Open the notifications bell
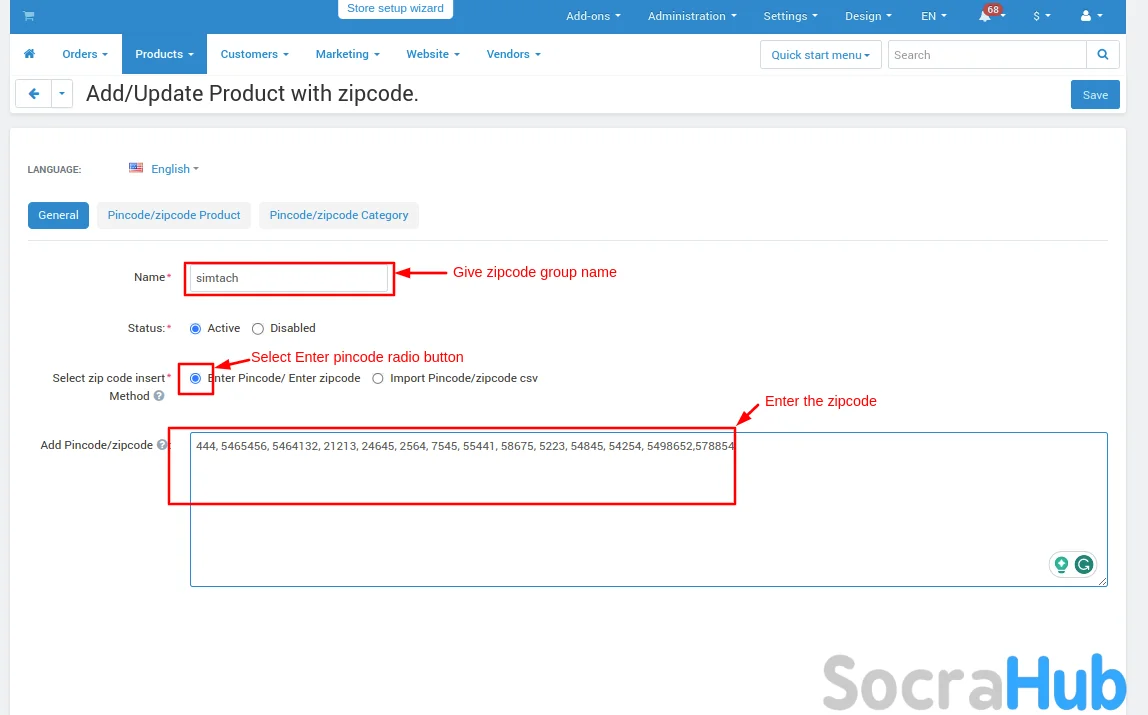1148x715 pixels. 985,16
